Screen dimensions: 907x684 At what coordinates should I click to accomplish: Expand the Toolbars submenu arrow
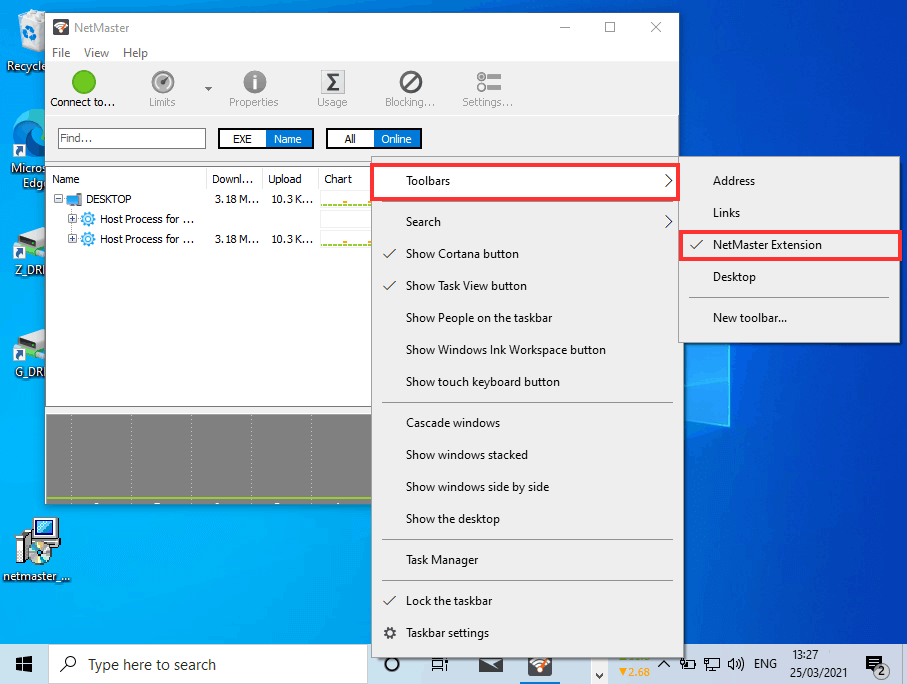(668, 181)
